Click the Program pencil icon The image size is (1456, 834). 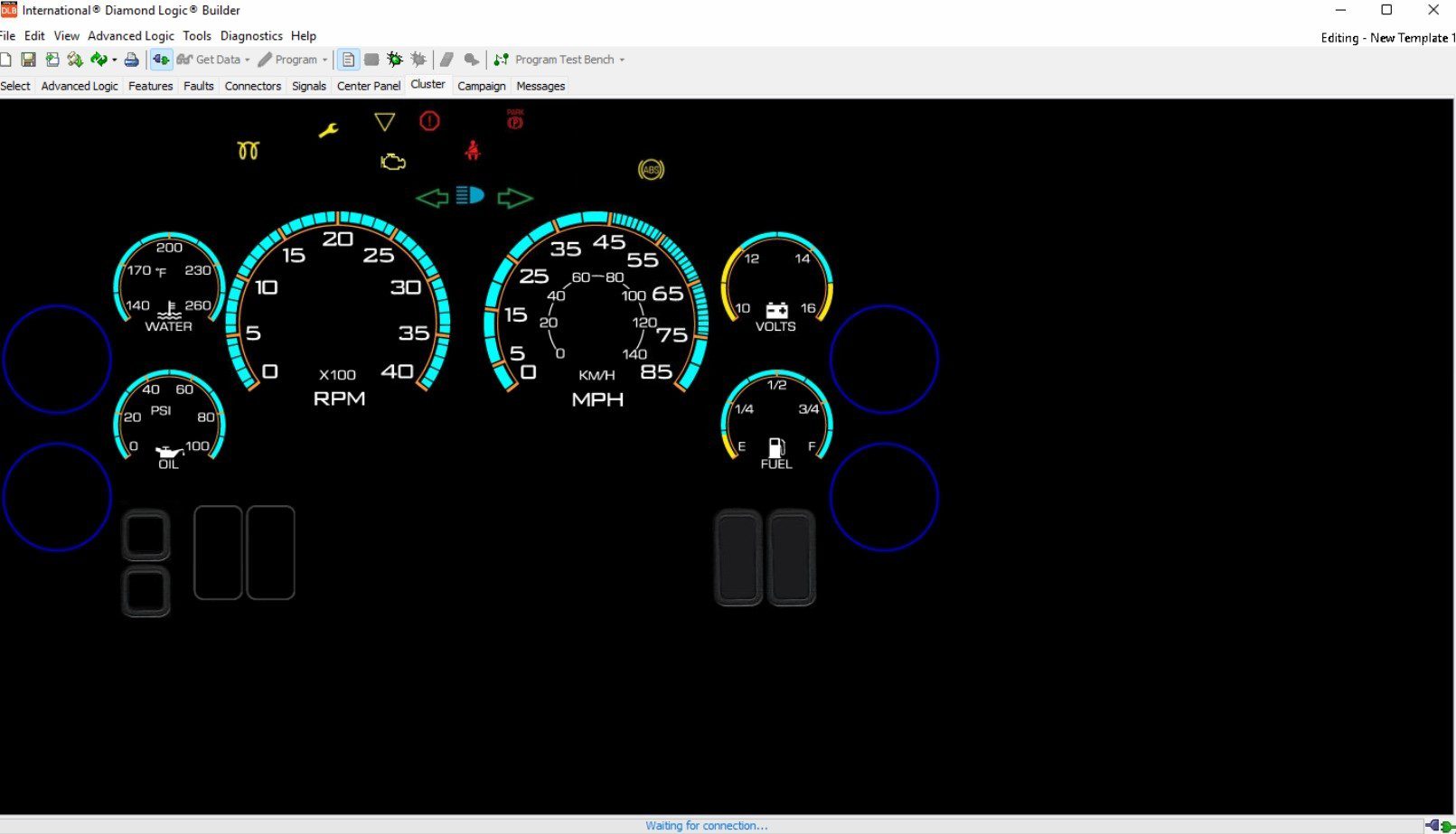(x=265, y=60)
